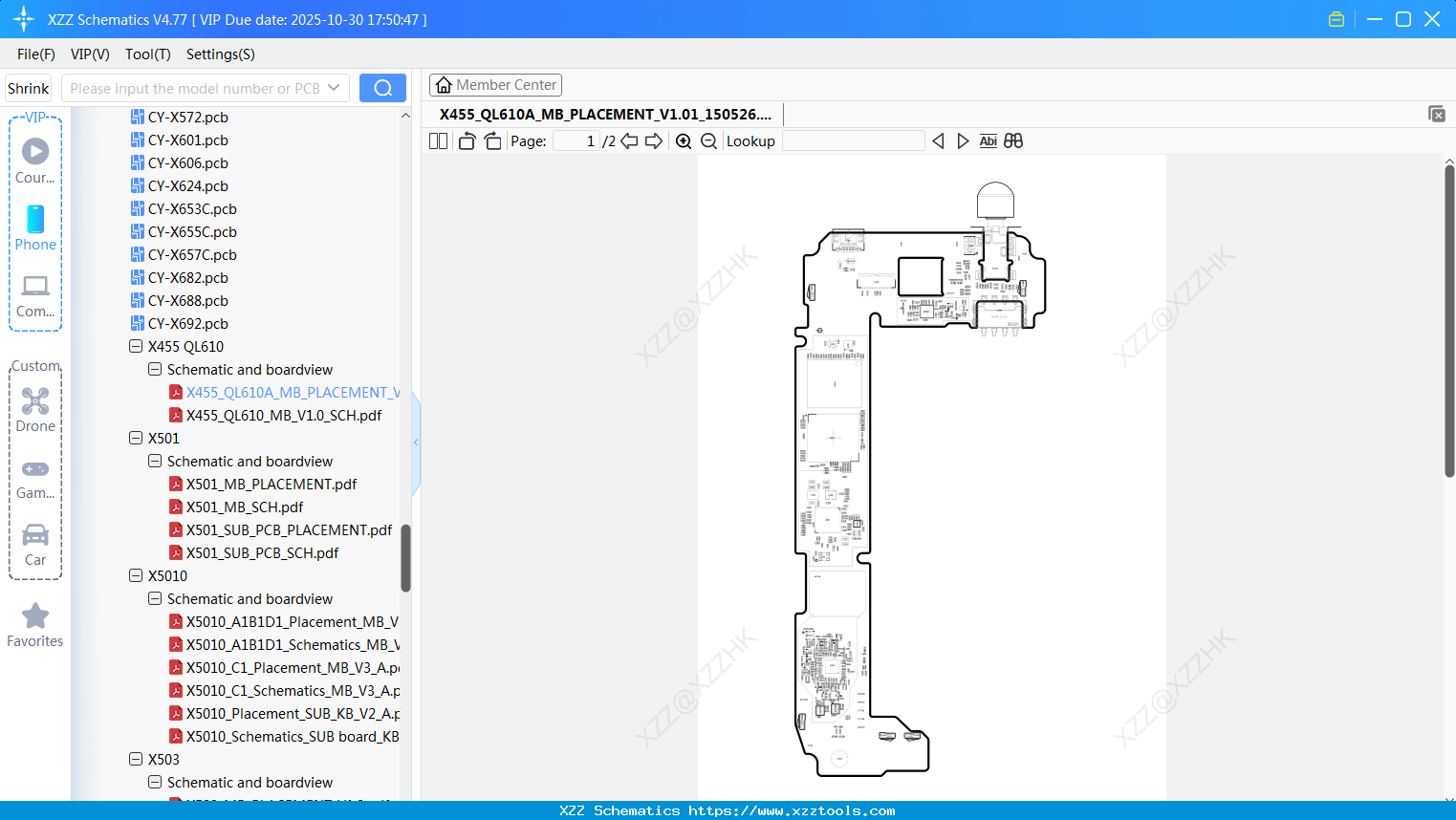Collapse the X5010 tree node

pyautogui.click(x=136, y=575)
